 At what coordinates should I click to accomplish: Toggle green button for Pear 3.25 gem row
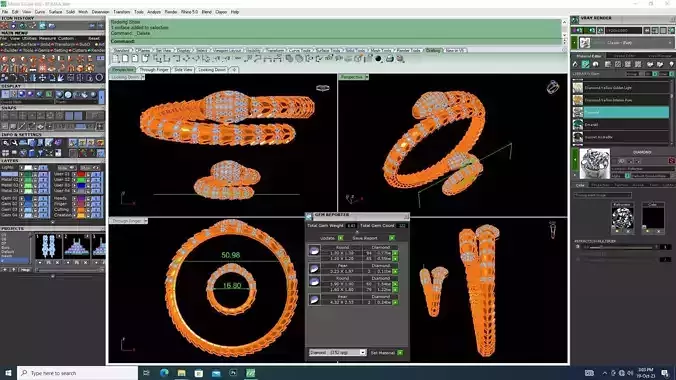tap(395, 271)
